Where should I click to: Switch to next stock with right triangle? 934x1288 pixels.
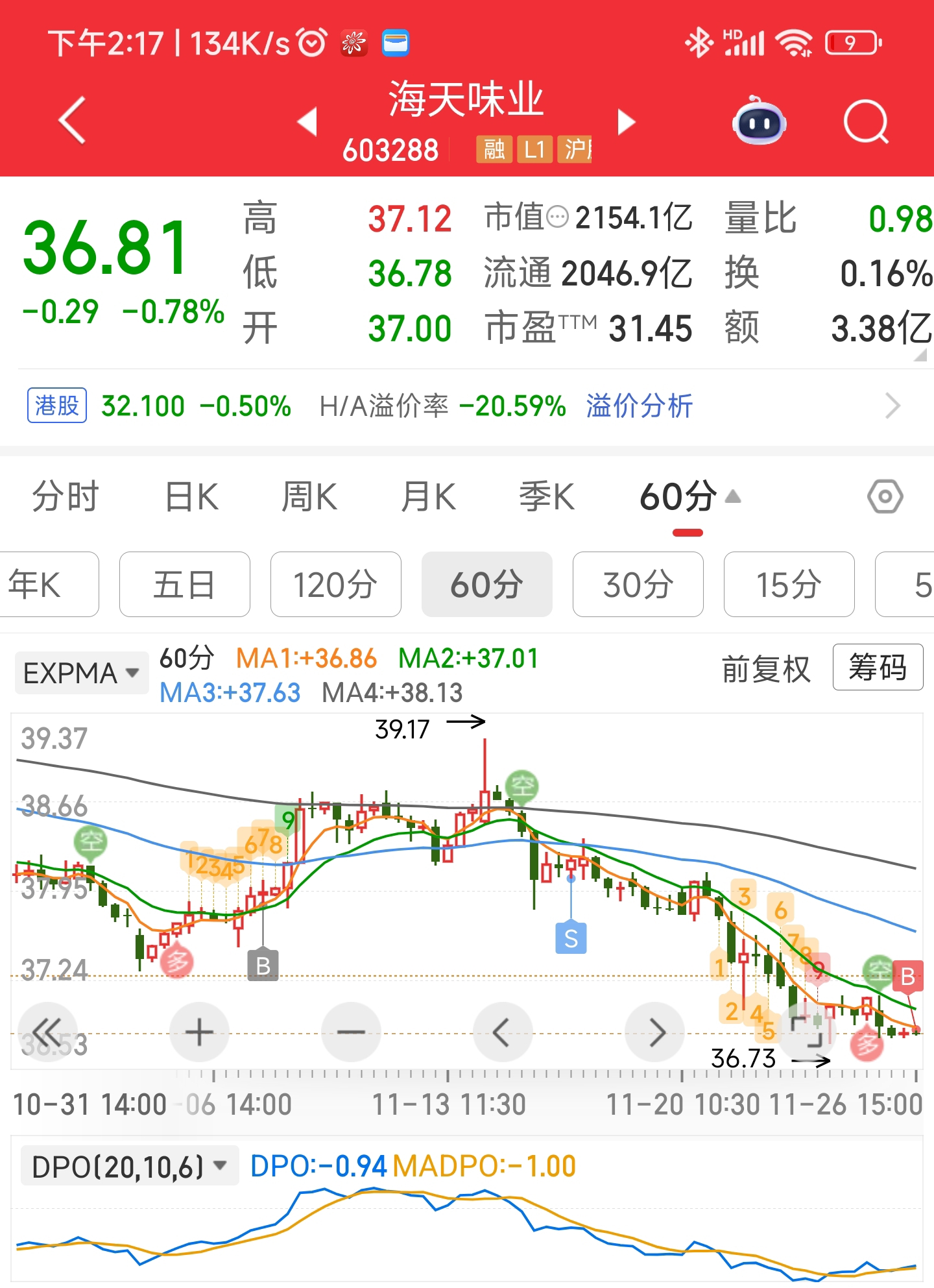click(x=626, y=121)
